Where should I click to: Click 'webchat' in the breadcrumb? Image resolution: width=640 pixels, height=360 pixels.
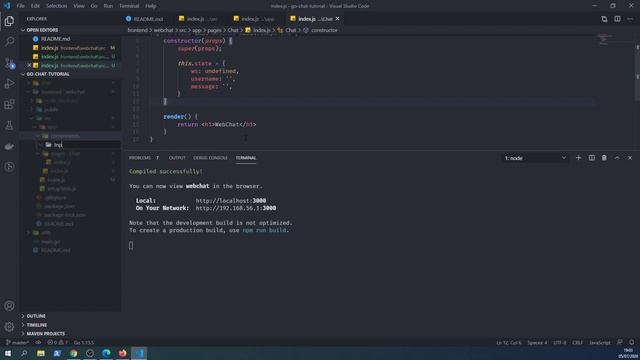[163, 30]
